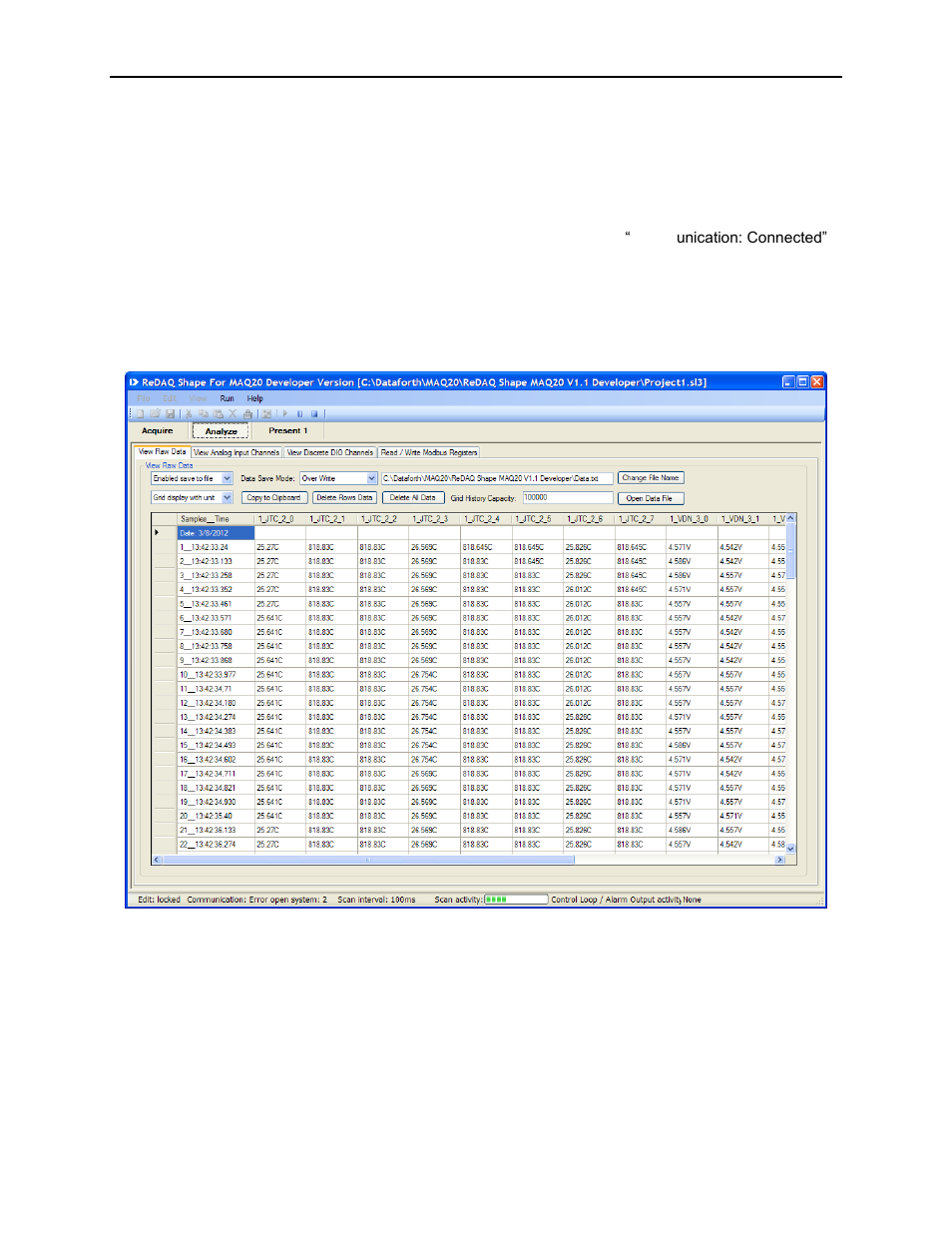Screen dimensions: 952x1233
Task: Click the 1_VDN_3_0 column header
Action: [692, 519]
